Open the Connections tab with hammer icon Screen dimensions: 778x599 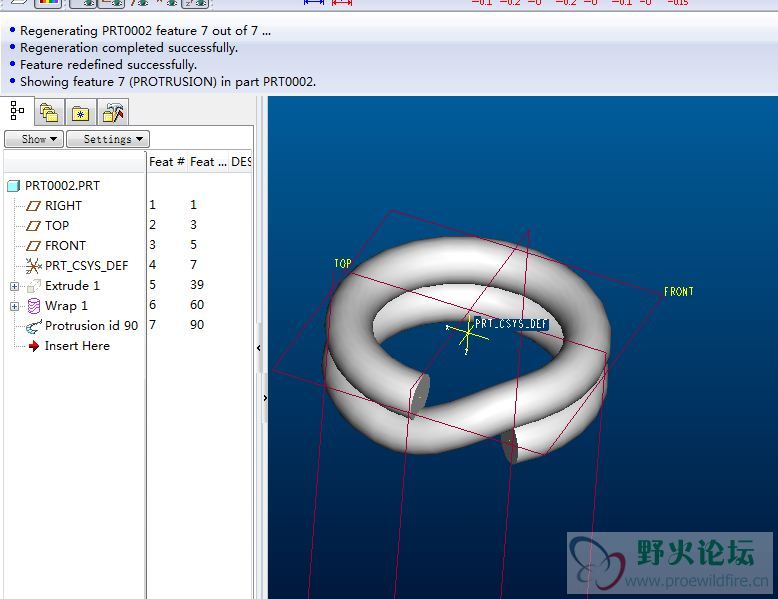coord(113,113)
